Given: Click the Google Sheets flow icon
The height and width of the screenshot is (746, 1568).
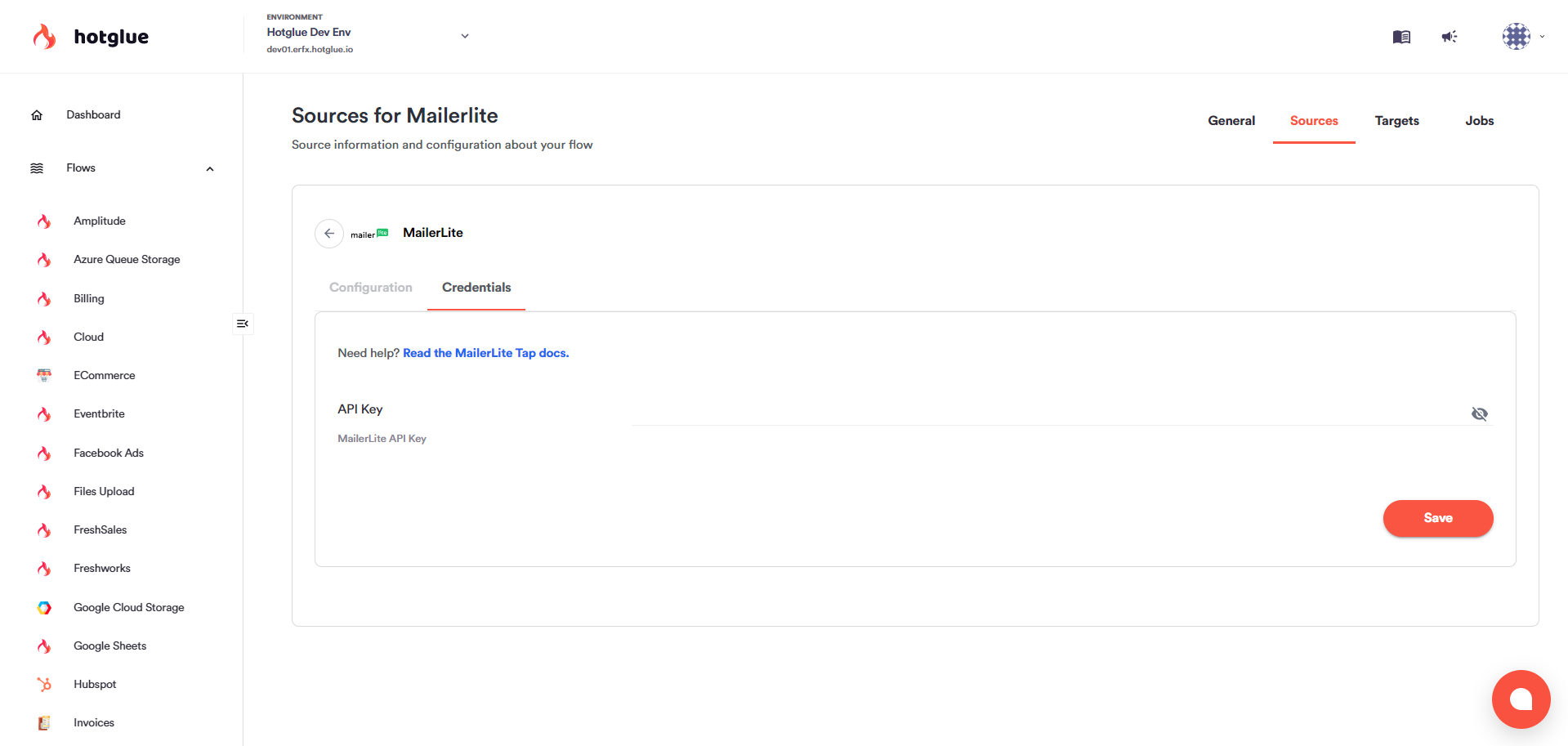Looking at the screenshot, I should pyautogui.click(x=44, y=646).
